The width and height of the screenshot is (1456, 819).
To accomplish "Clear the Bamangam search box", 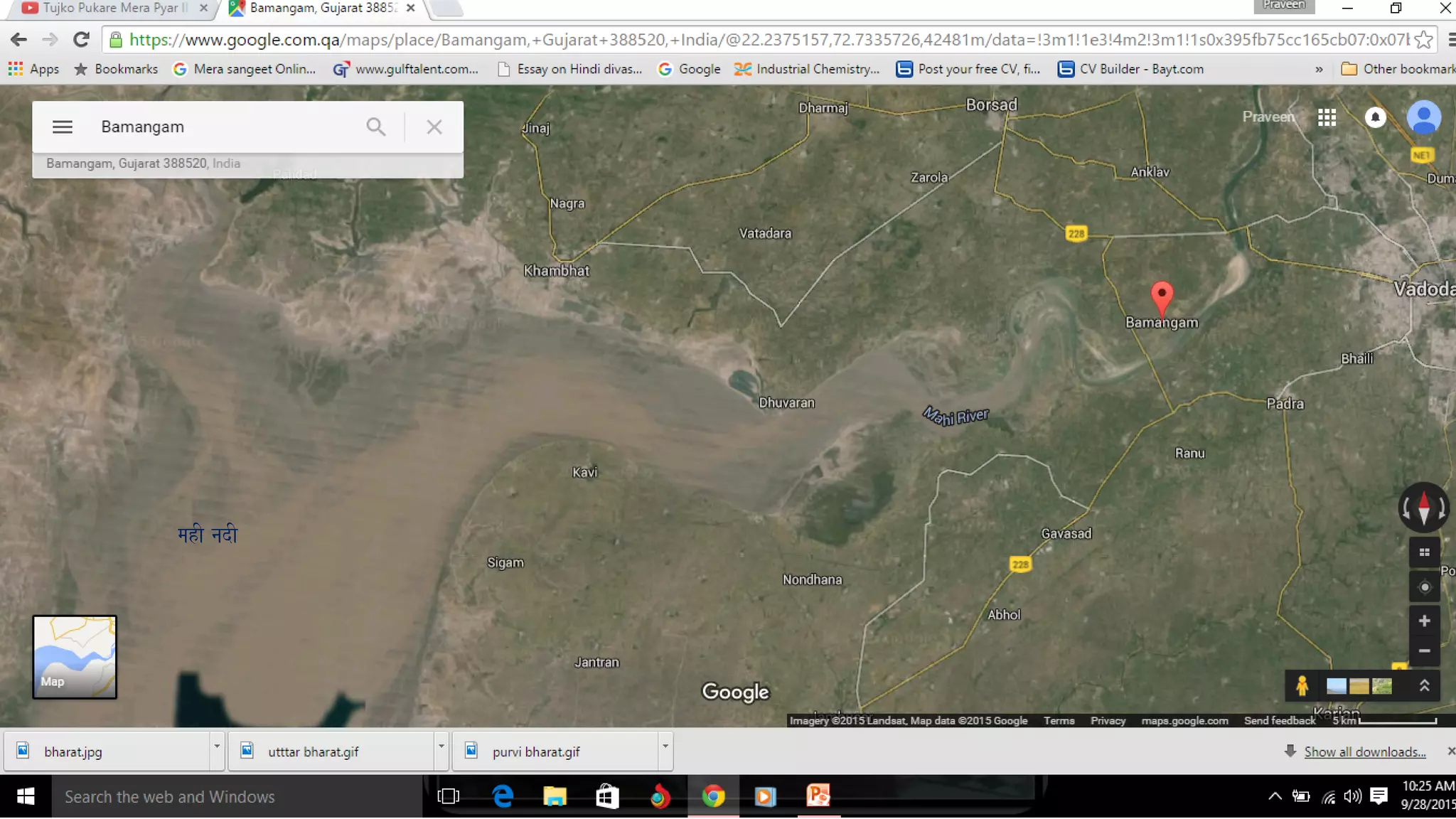I will [x=434, y=127].
